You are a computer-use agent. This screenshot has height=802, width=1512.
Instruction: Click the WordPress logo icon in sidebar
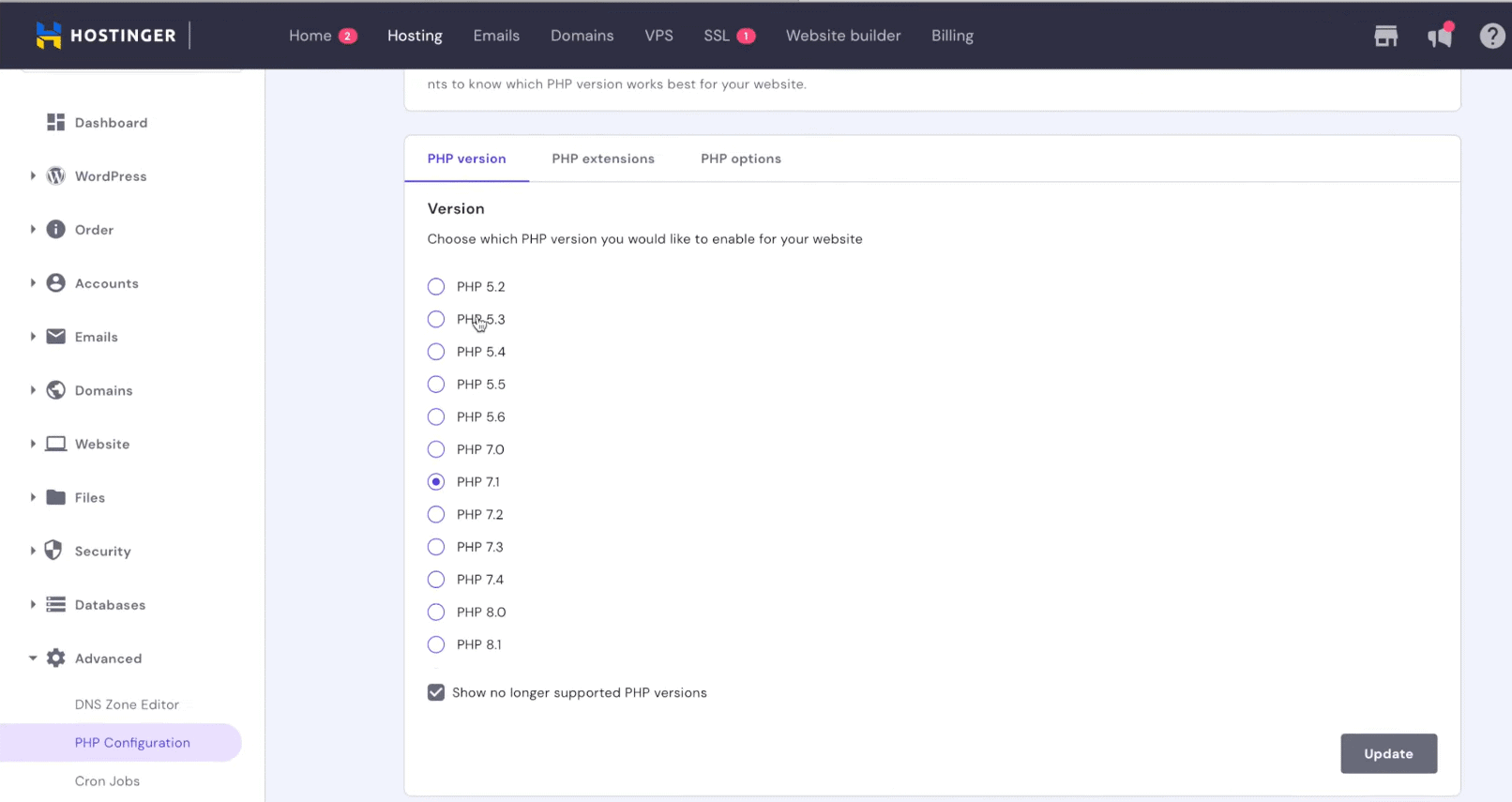[56, 176]
